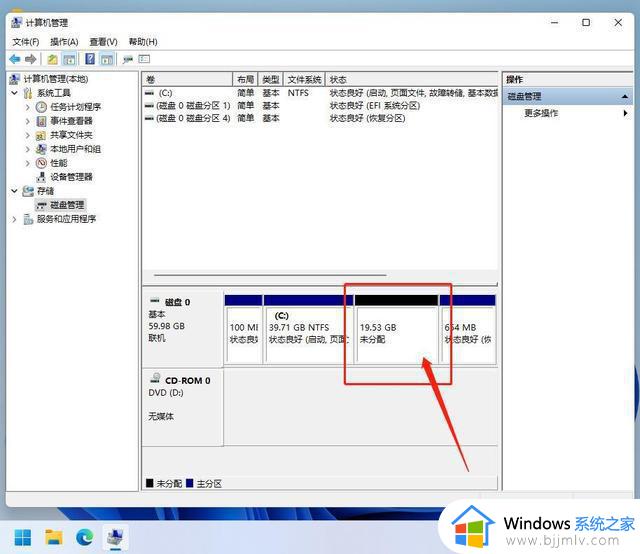Expand the 任务计划程序 node

[28, 107]
